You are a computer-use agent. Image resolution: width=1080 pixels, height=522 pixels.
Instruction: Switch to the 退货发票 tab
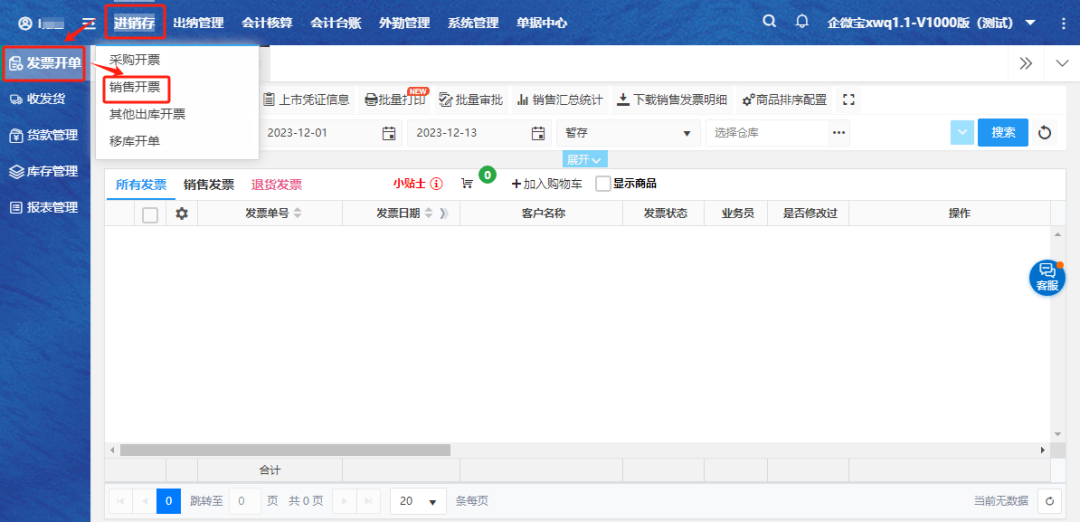click(276, 184)
